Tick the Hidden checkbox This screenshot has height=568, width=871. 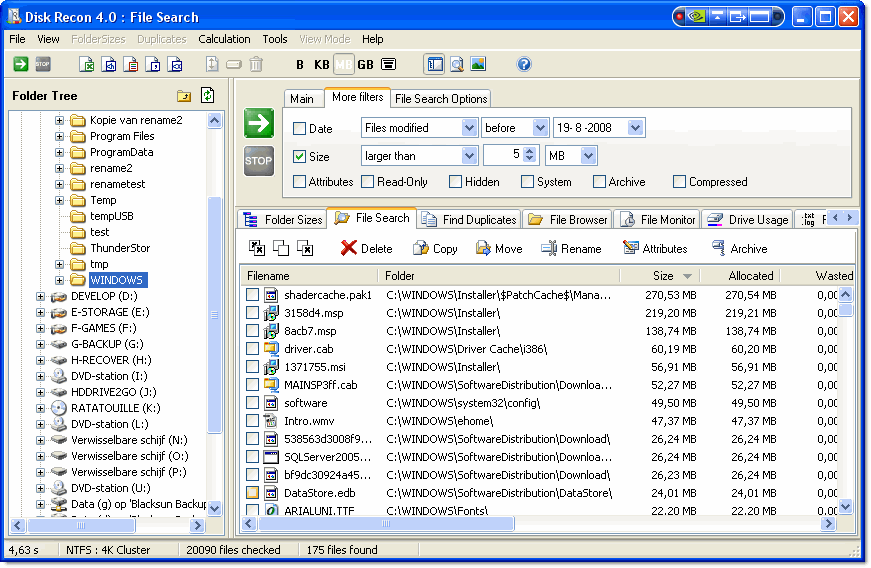[455, 182]
